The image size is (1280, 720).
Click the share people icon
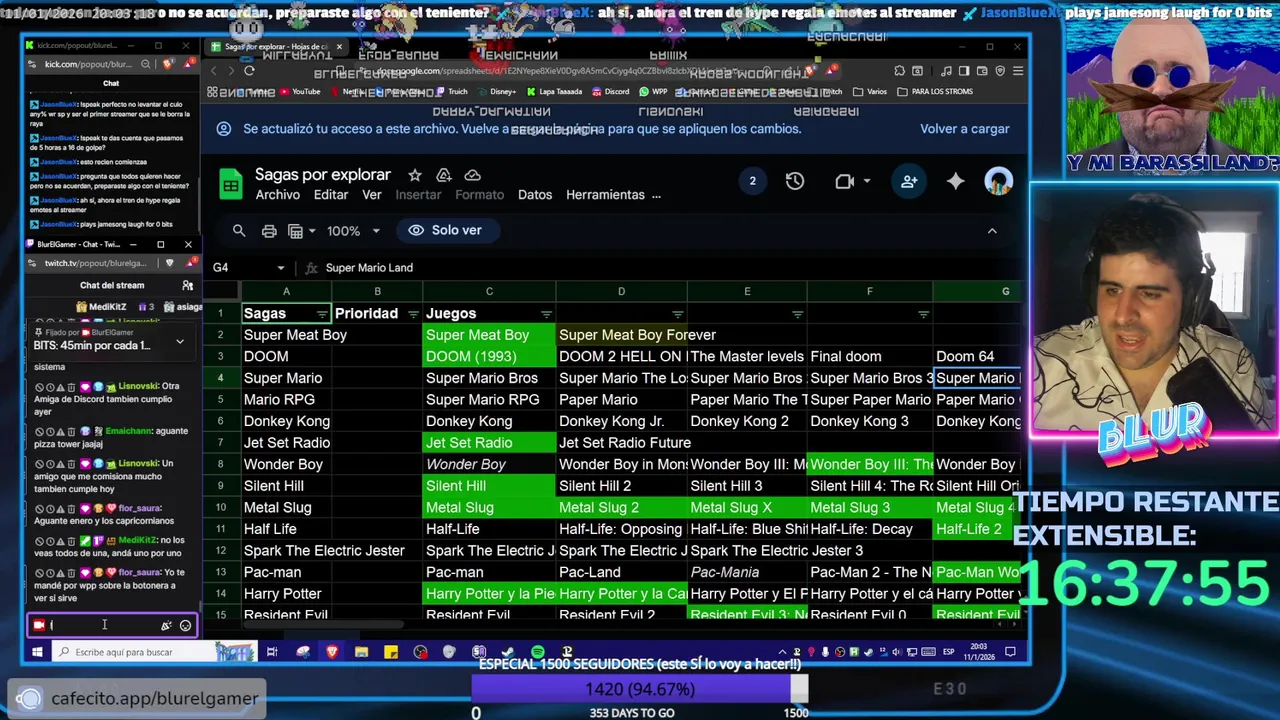pos(909,181)
